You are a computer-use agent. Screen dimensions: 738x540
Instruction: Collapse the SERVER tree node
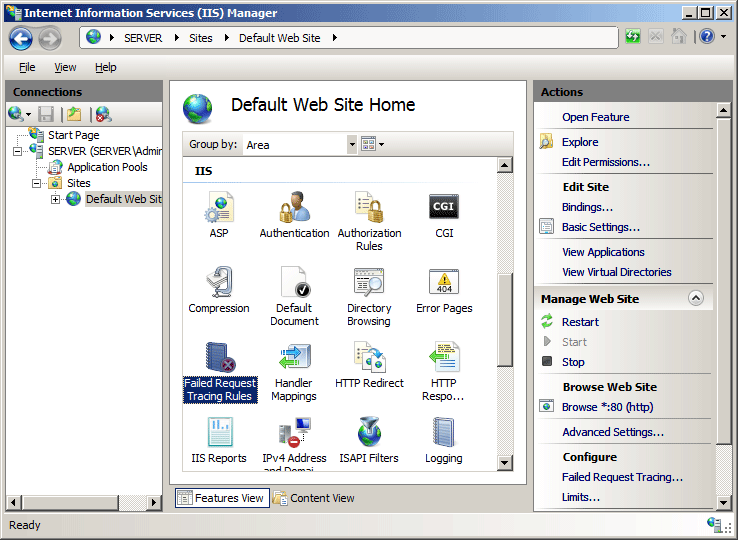(x=17, y=152)
